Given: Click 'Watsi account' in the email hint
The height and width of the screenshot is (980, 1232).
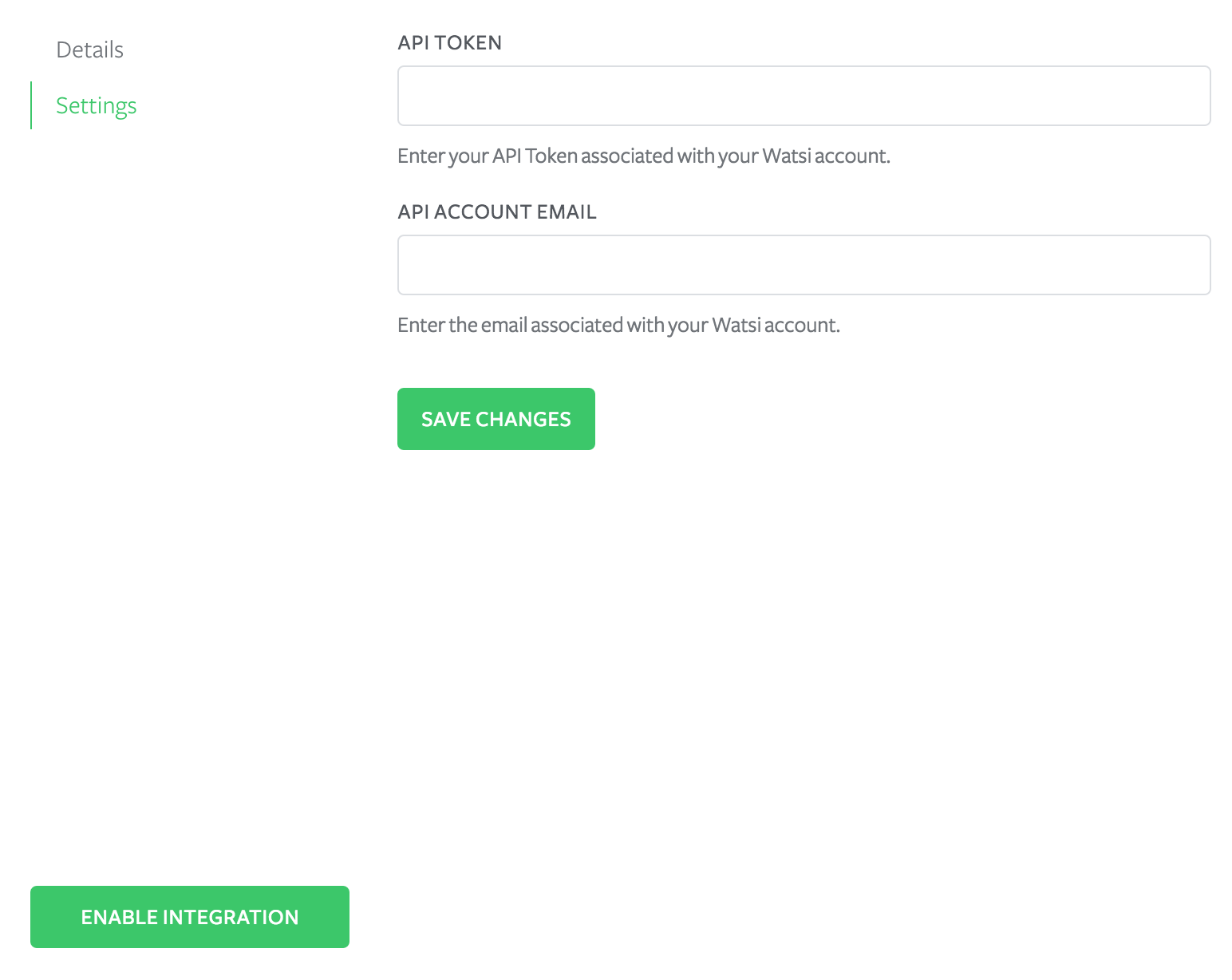Looking at the screenshot, I should (775, 325).
